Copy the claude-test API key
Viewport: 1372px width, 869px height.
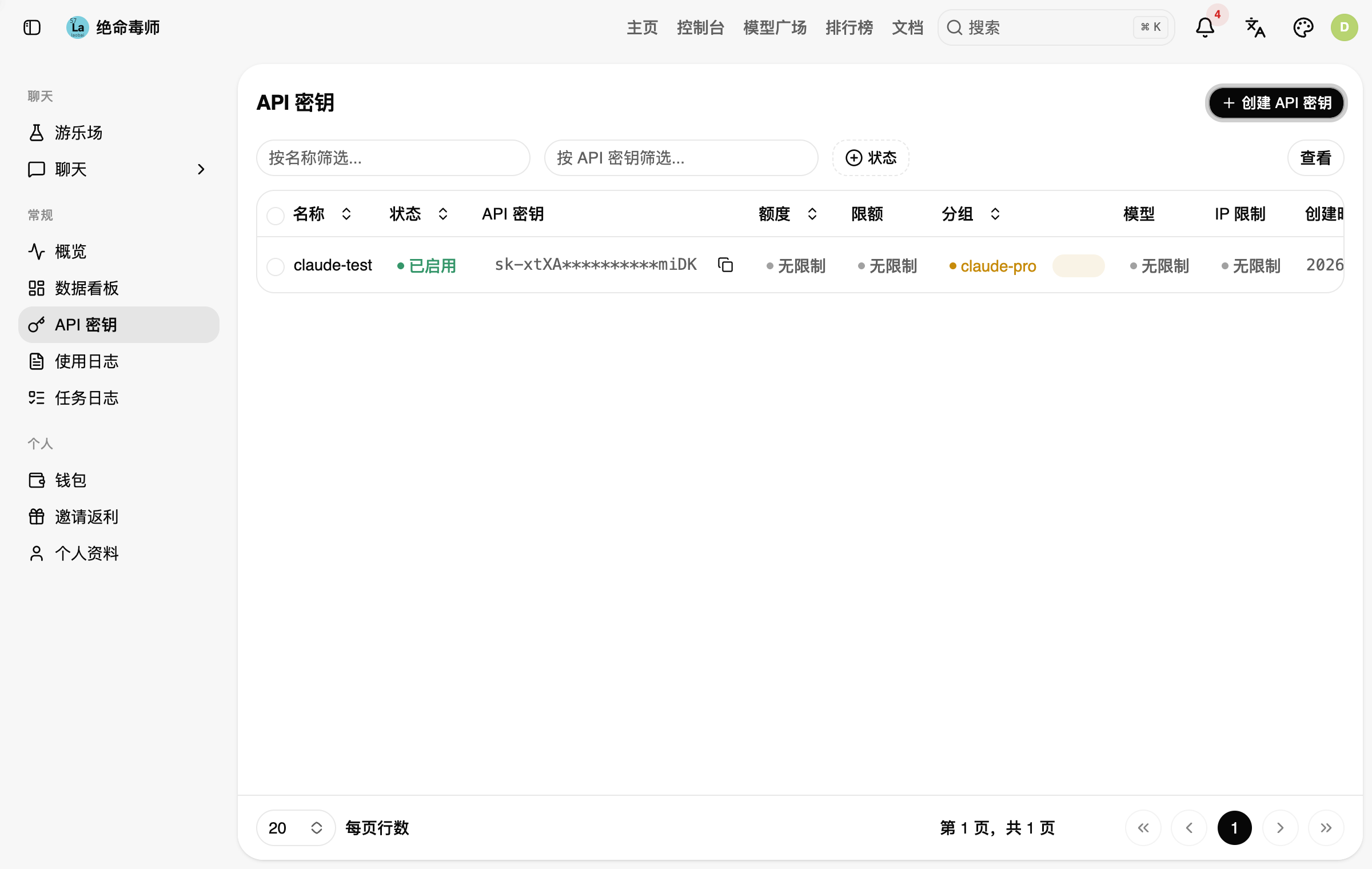[725, 265]
